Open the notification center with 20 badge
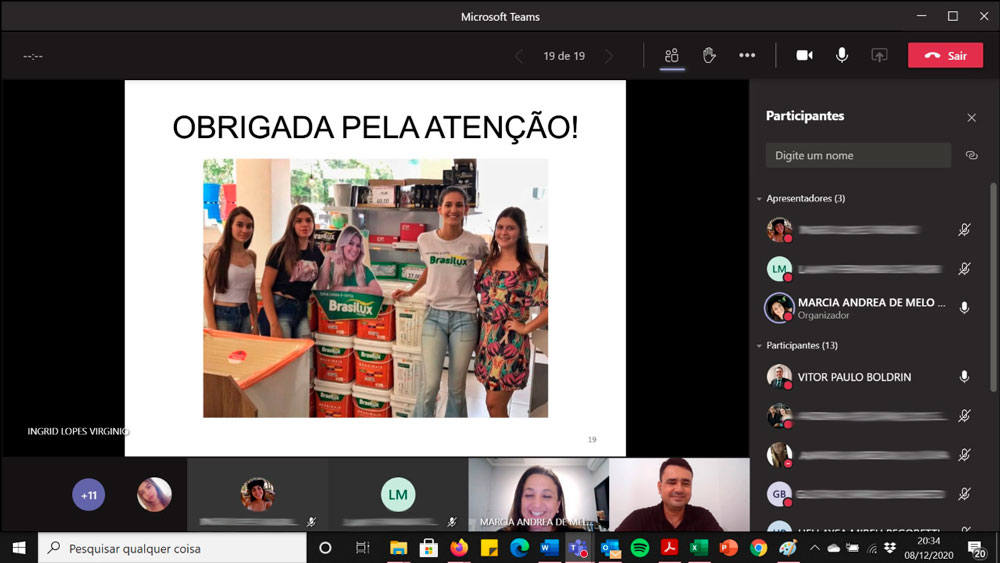 [x=976, y=548]
